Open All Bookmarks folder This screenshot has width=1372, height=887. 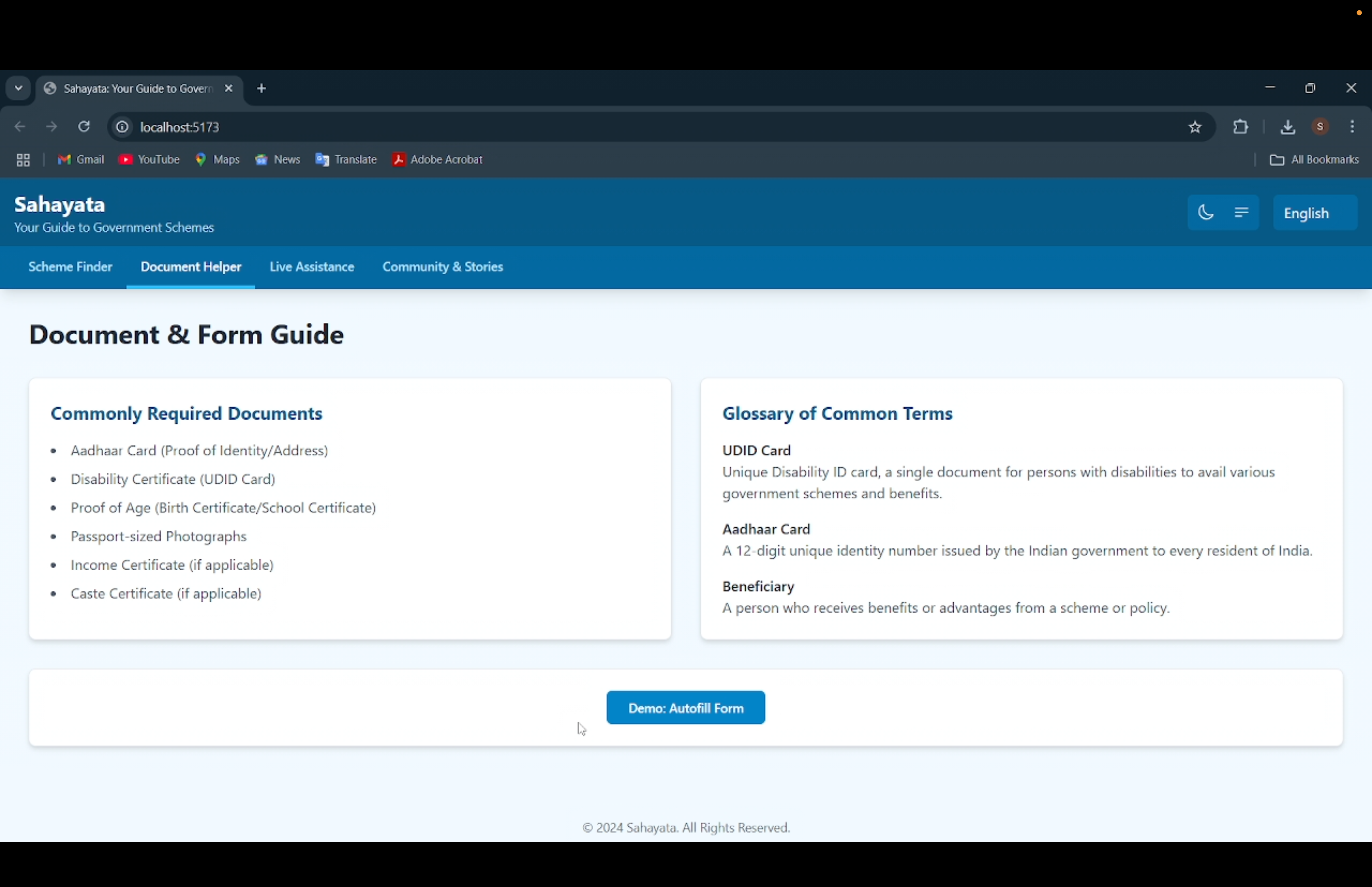click(x=1314, y=160)
